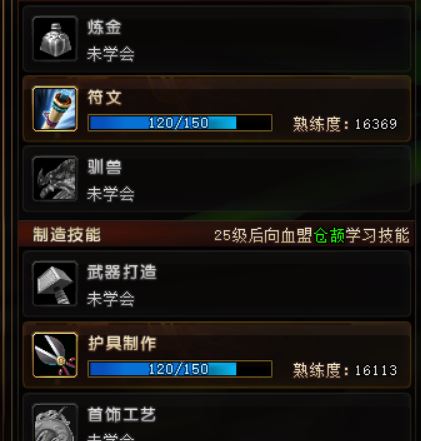
Task: Click the 护具制作 scissors icon
Action: point(55,355)
